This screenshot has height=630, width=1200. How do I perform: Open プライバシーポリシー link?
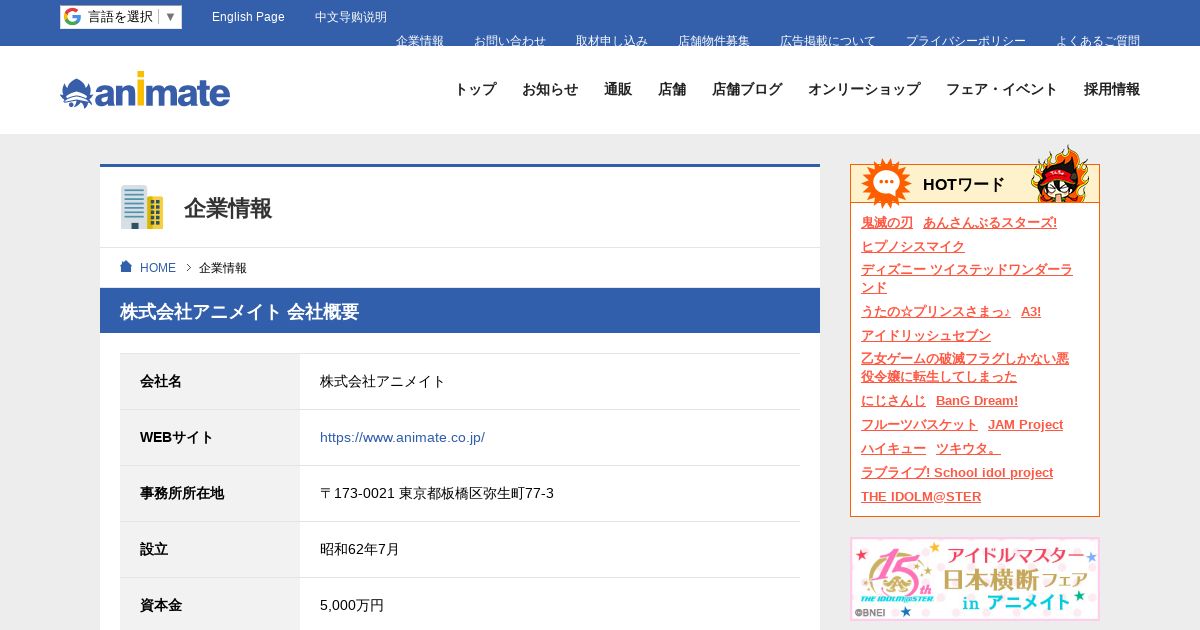[x=966, y=41]
